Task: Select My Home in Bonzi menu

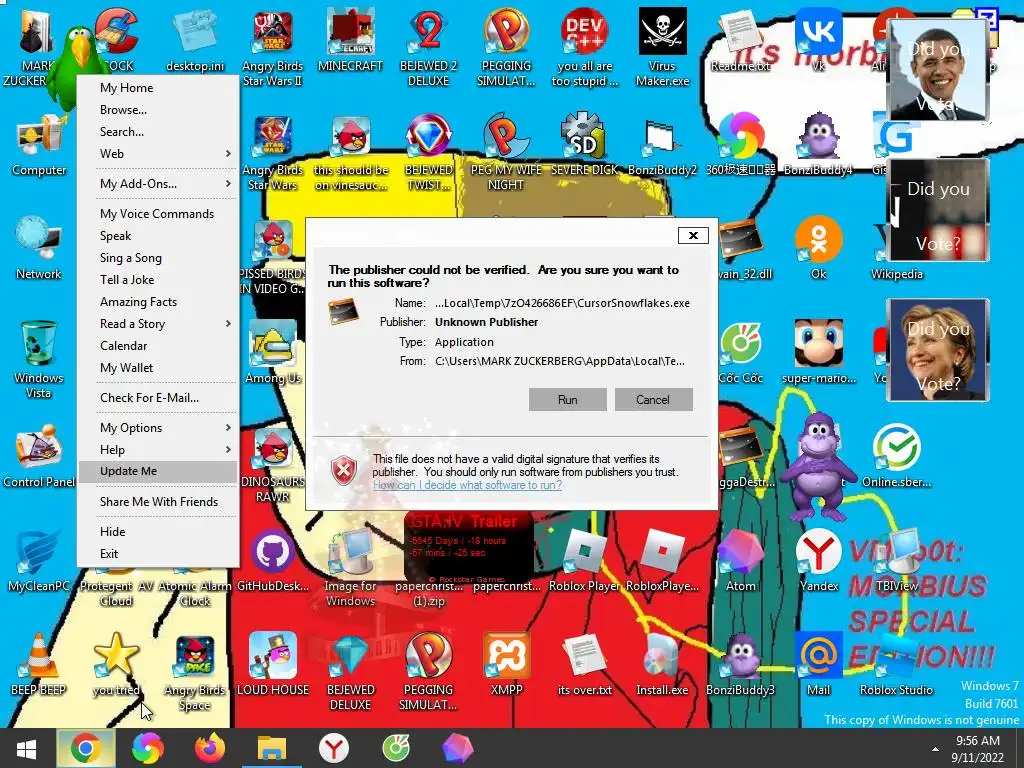Action: pos(158,88)
